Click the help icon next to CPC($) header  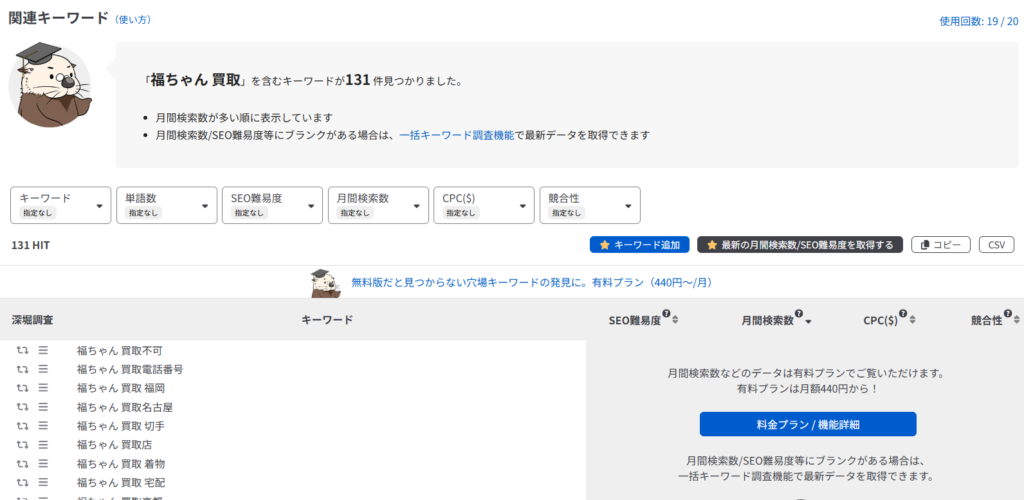[x=903, y=314]
